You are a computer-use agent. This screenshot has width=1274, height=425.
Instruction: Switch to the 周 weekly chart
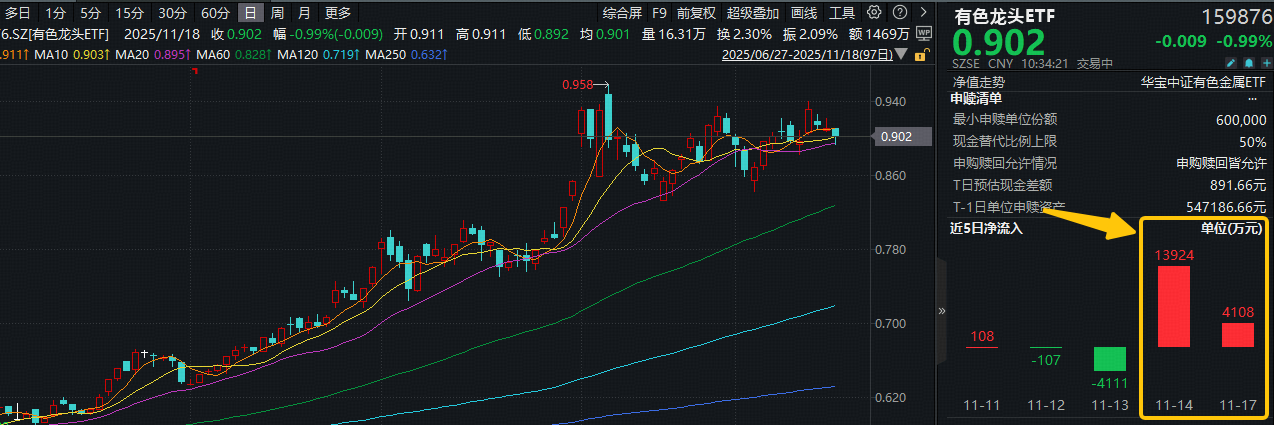(x=277, y=13)
